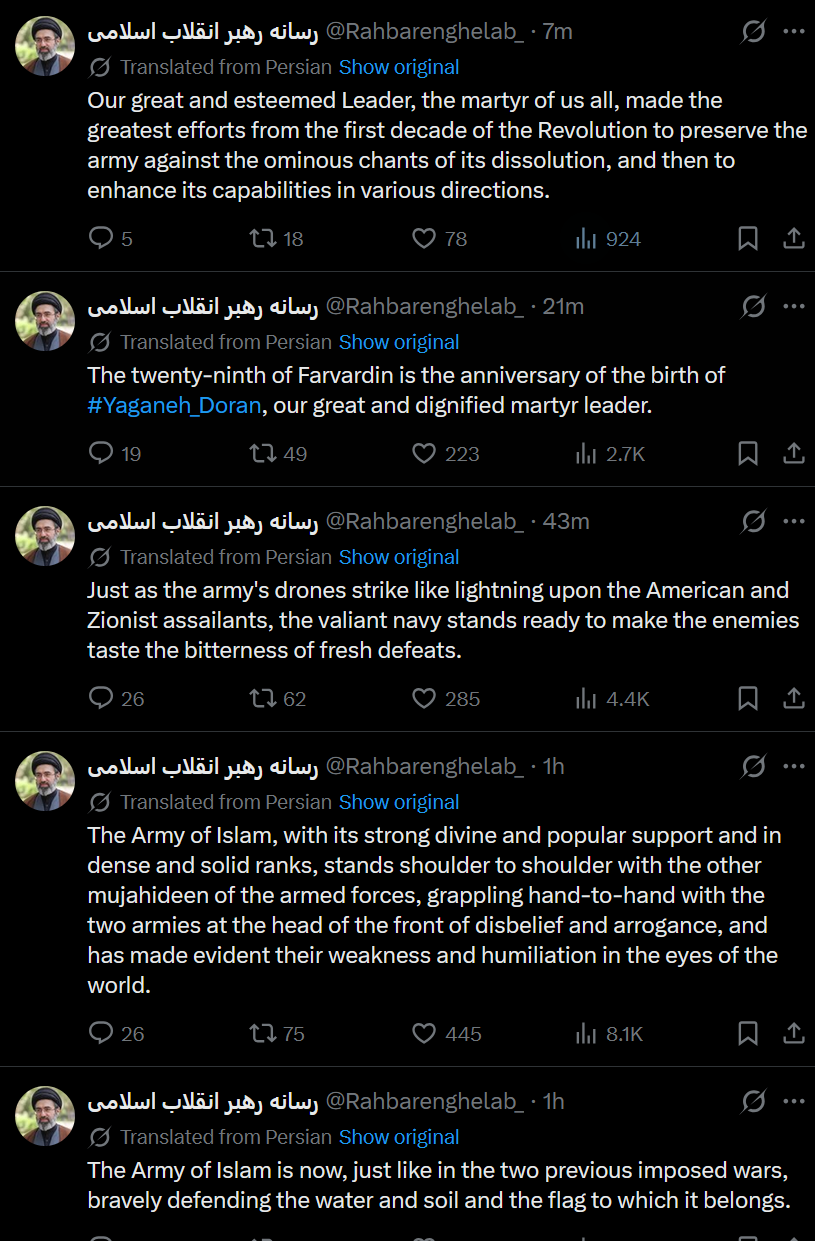Image resolution: width=815 pixels, height=1241 pixels.
Task: Repost the post with 75 reposts
Action: click(276, 1033)
